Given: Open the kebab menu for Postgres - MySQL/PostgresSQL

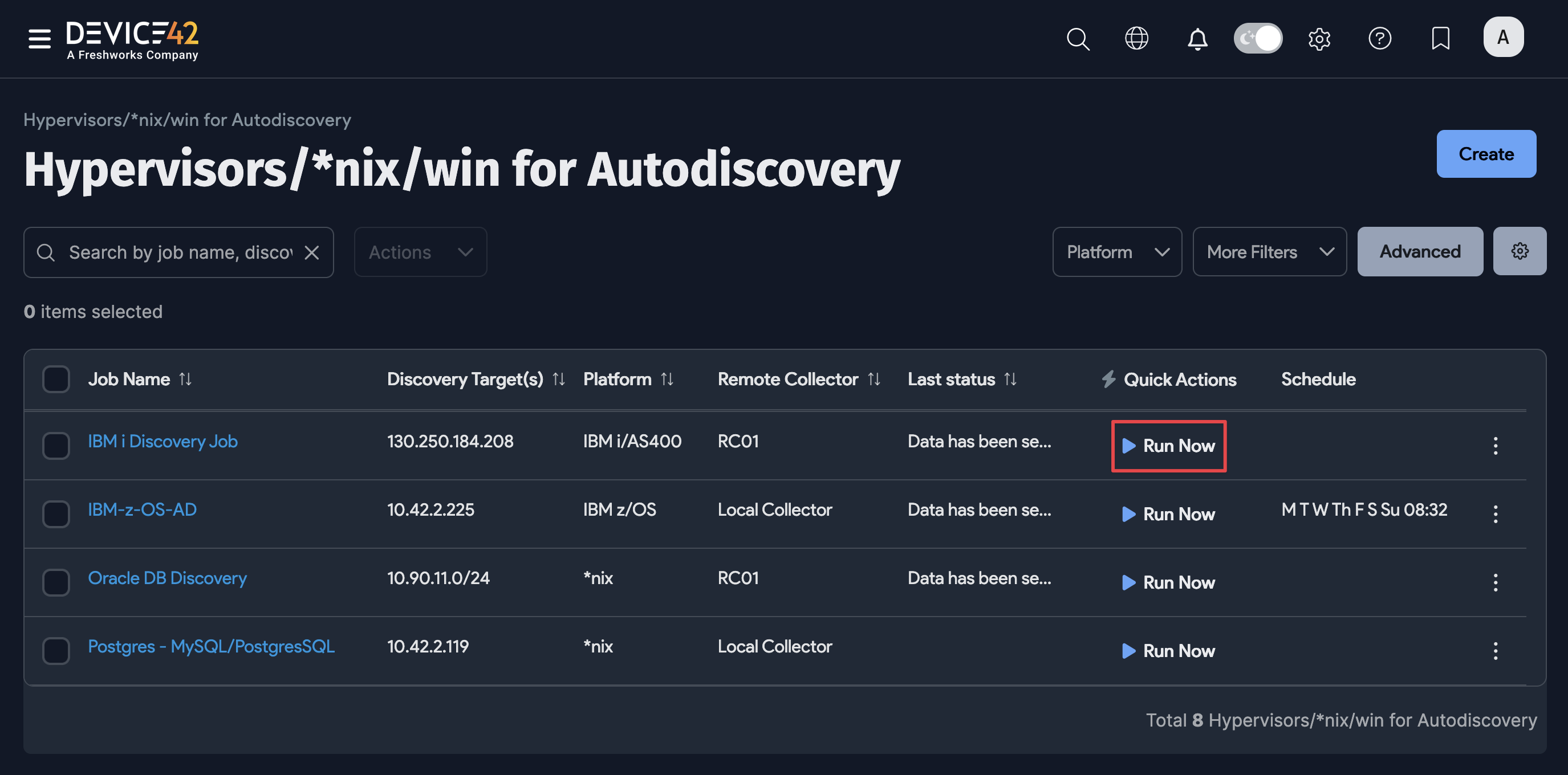Looking at the screenshot, I should (x=1496, y=650).
